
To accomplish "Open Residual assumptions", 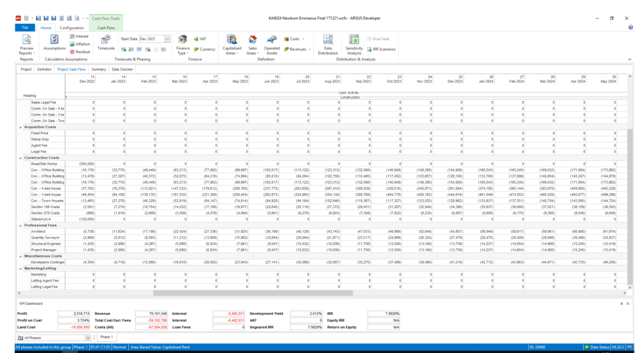I will (80, 52).
